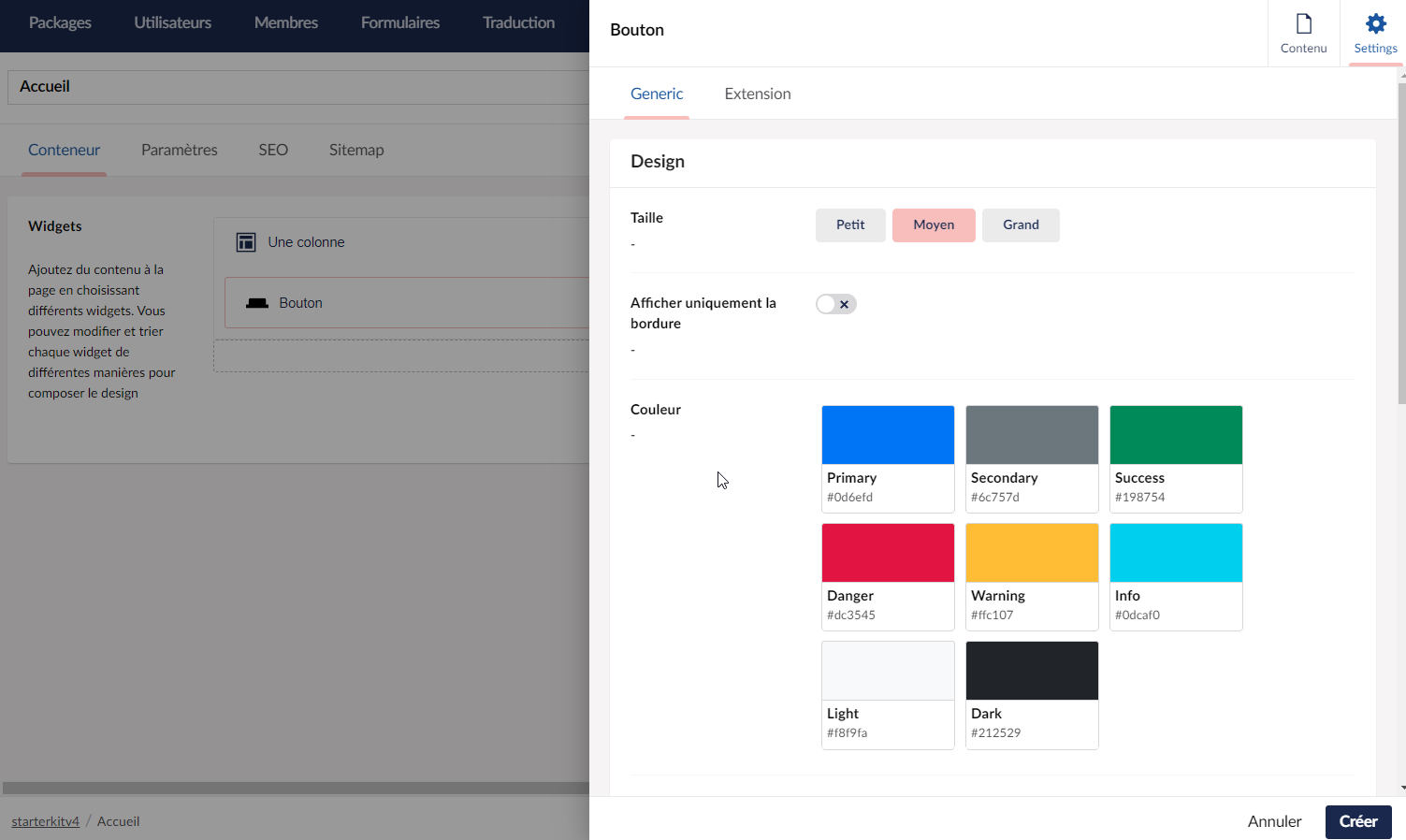
Task: Toggle Afficher uniquement la bordure switch
Action: click(x=836, y=304)
